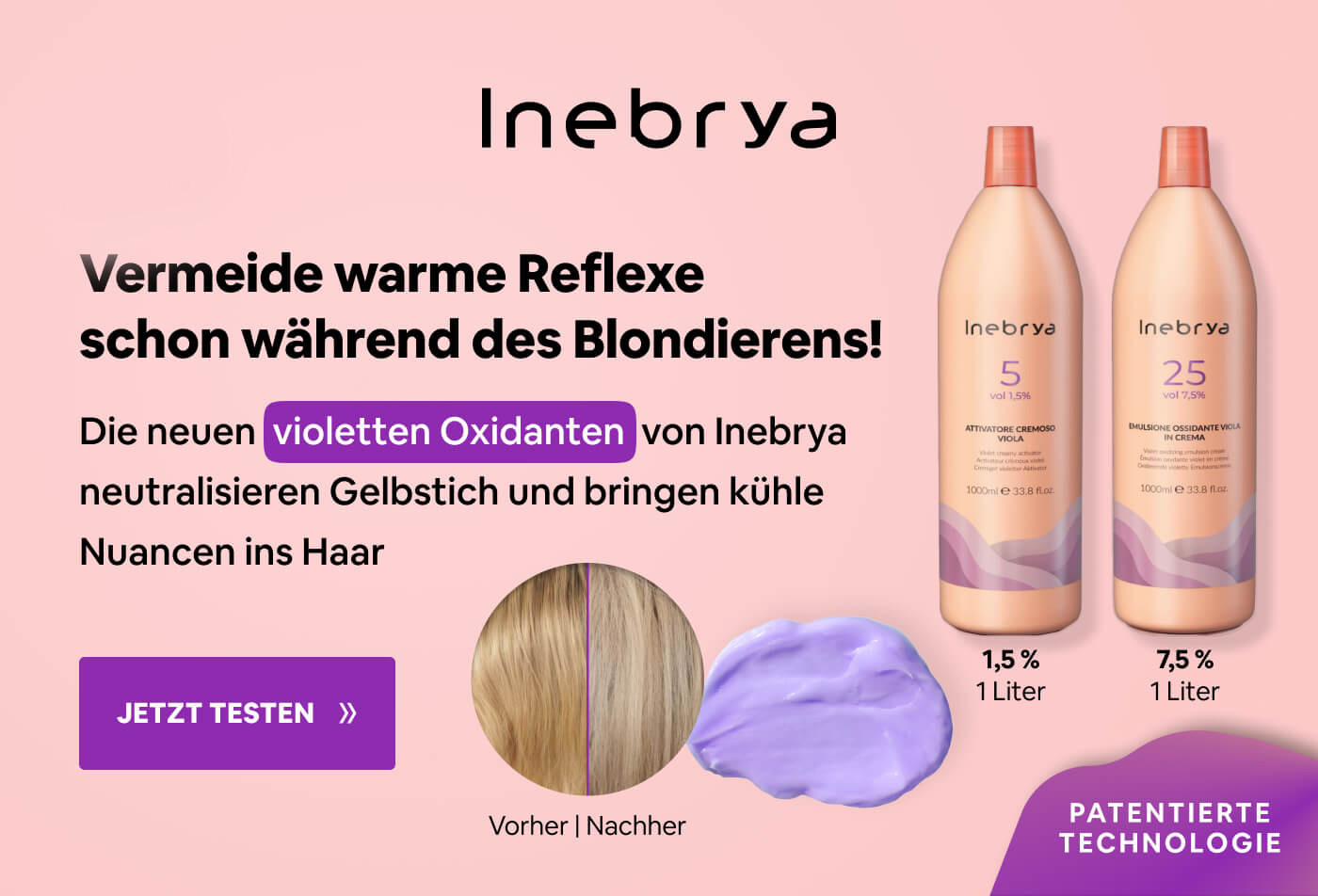Click the JETZT TESTEN button

pyautogui.click(x=237, y=713)
